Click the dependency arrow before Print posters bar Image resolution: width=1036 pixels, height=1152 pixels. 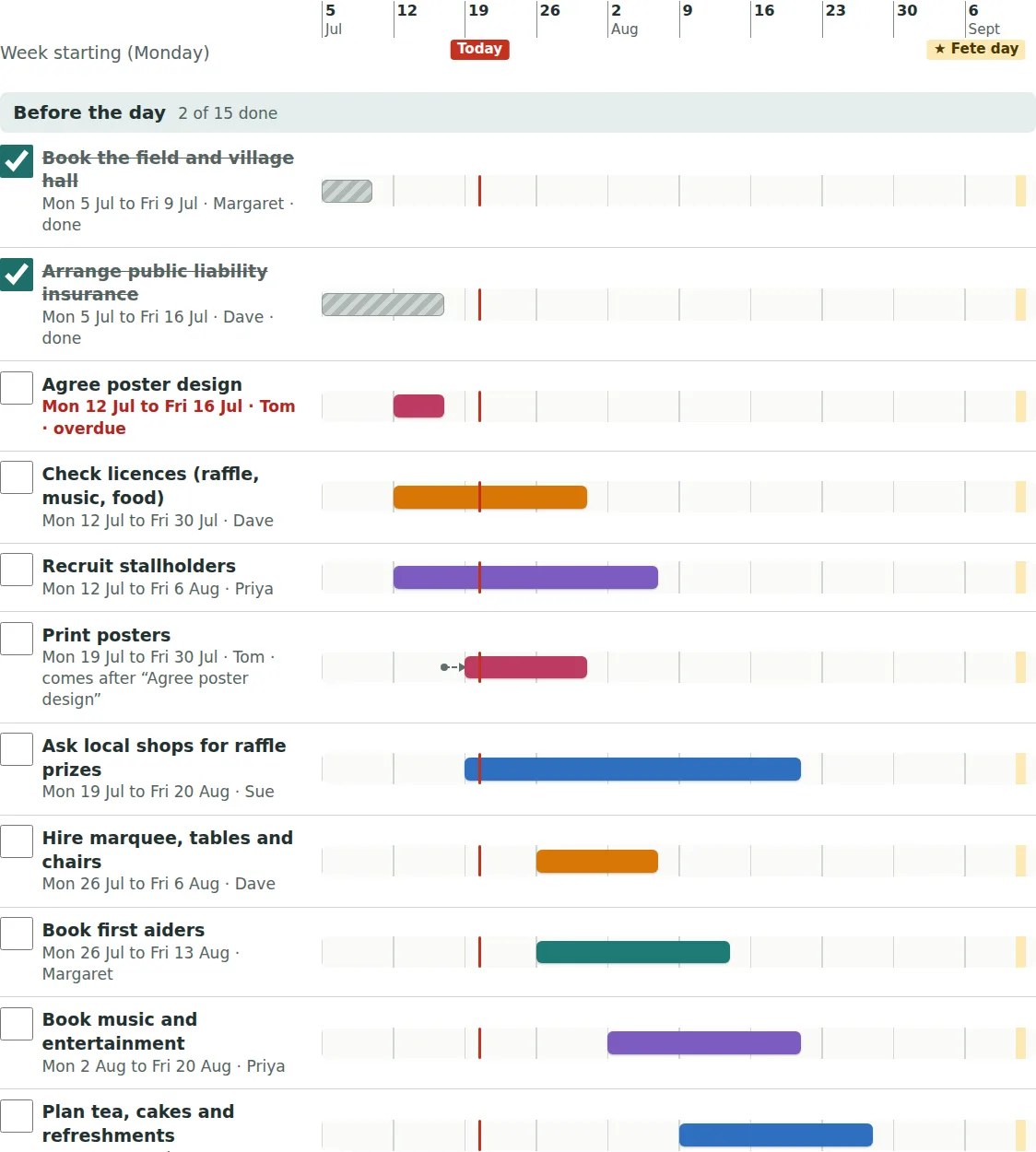pyautogui.click(x=453, y=666)
